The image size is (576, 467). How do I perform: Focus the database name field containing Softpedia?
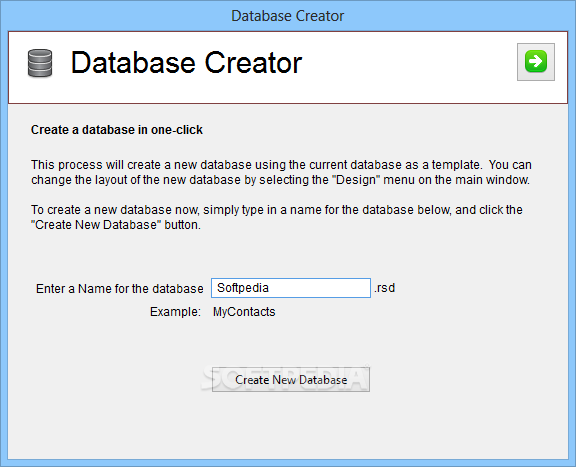pyautogui.click(x=291, y=288)
